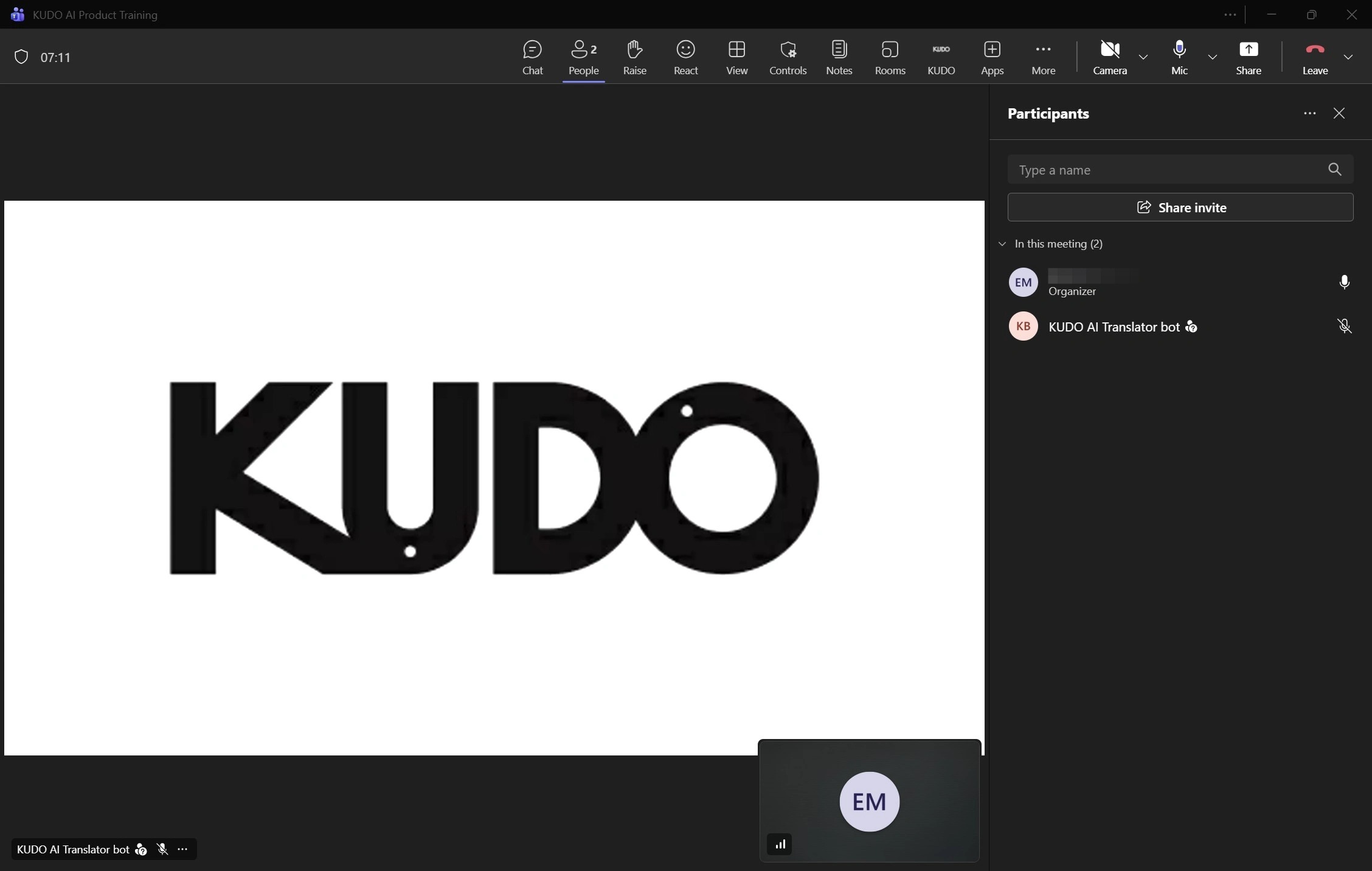Click the Share invite button
The height and width of the screenshot is (871, 1372).
click(1180, 207)
